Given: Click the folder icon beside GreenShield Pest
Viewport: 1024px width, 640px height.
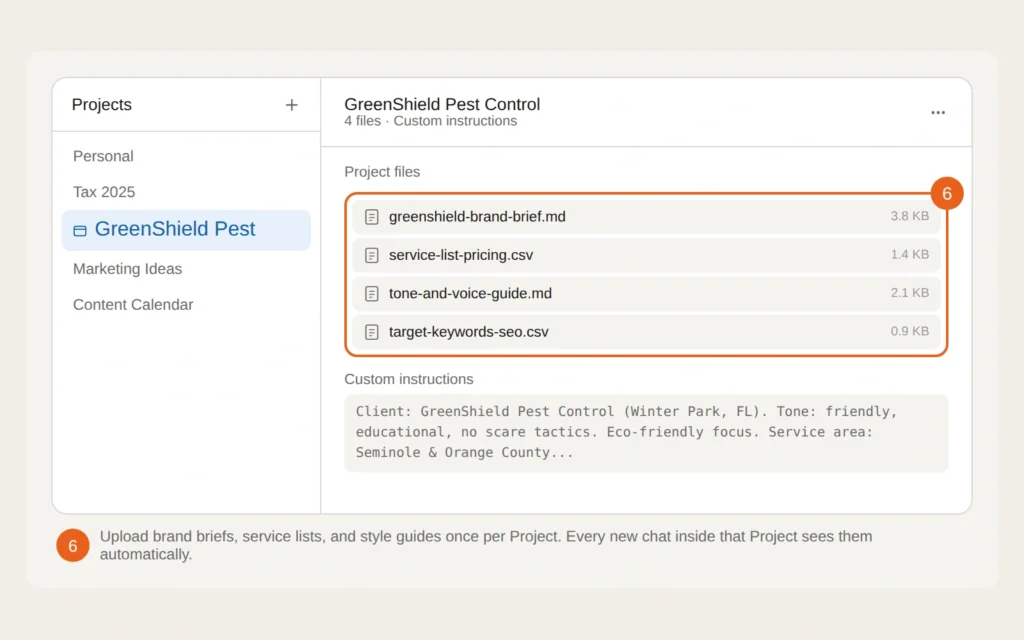Looking at the screenshot, I should coord(80,230).
